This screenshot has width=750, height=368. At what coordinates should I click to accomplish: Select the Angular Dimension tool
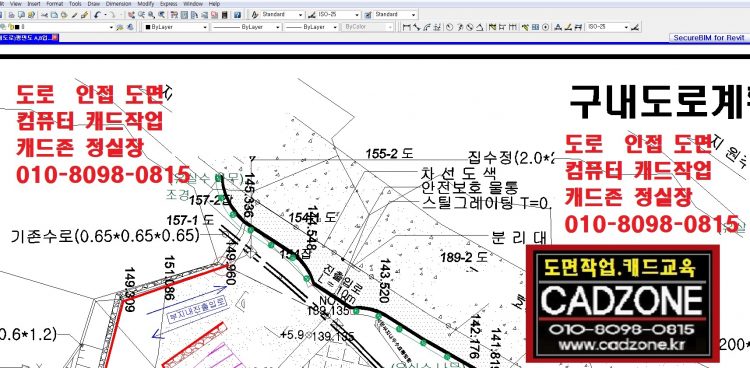pyautogui.click(x=480, y=27)
